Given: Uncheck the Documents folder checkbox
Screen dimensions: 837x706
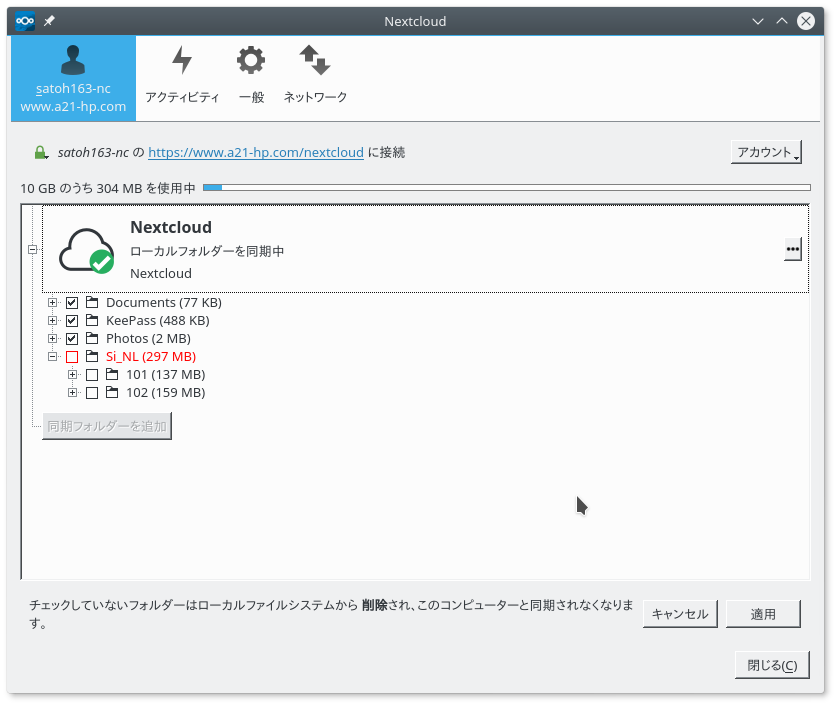Looking at the screenshot, I should pos(72,303).
